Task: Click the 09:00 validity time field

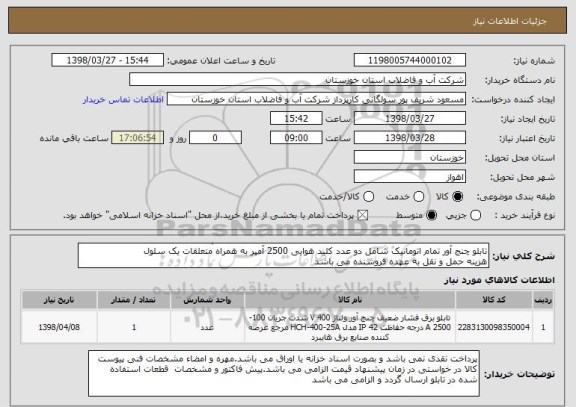Action: point(296,138)
